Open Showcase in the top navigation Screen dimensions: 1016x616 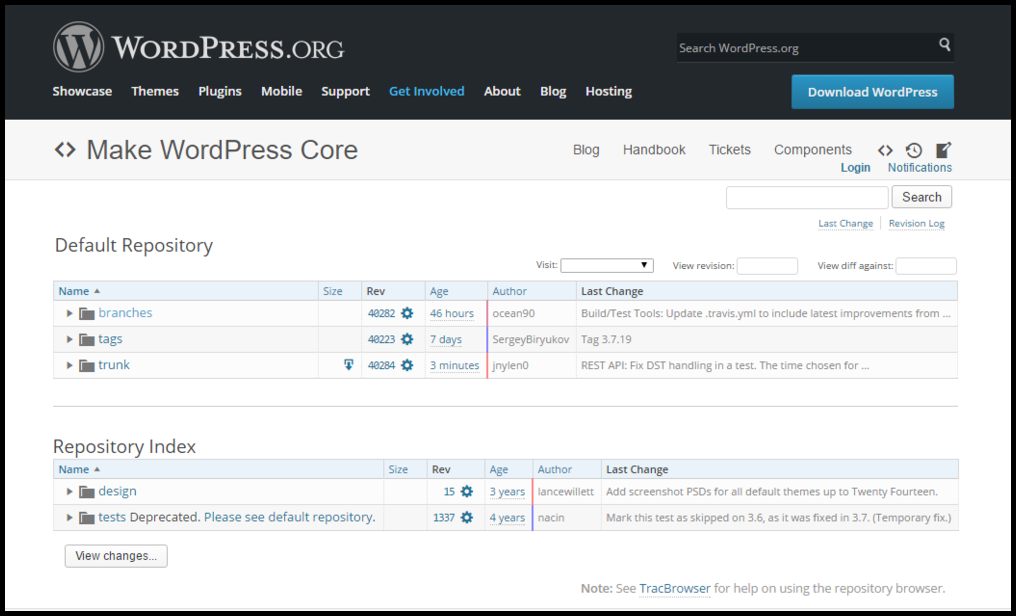[x=82, y=91]
